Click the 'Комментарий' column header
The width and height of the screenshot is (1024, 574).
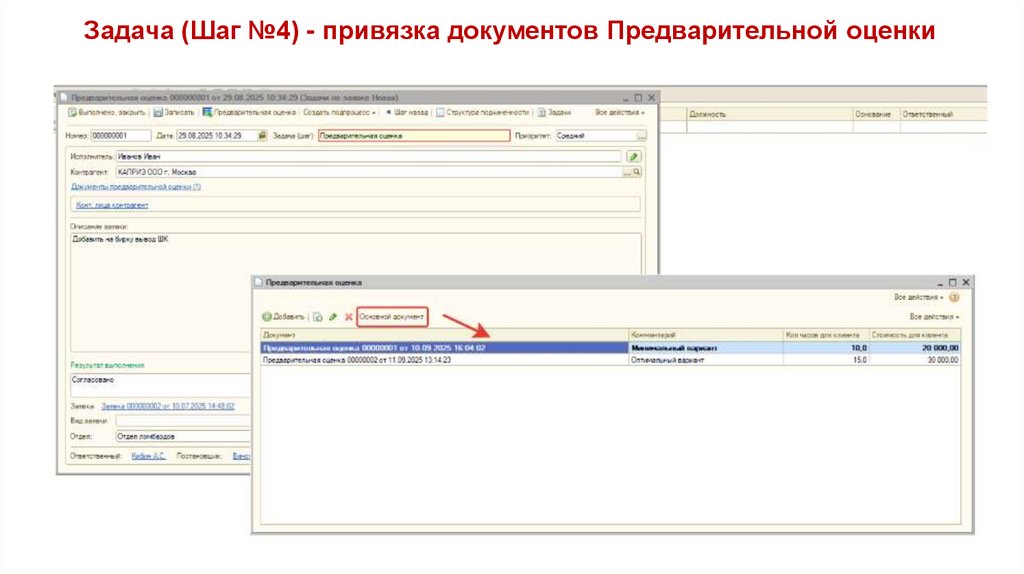(705, 335)
